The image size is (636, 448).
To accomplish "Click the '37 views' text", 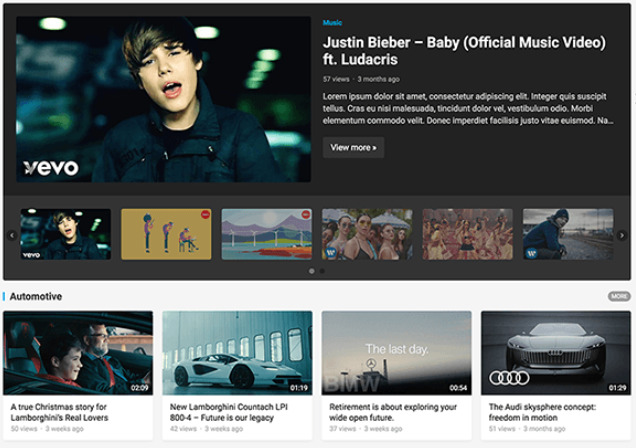I will [343, 429].
